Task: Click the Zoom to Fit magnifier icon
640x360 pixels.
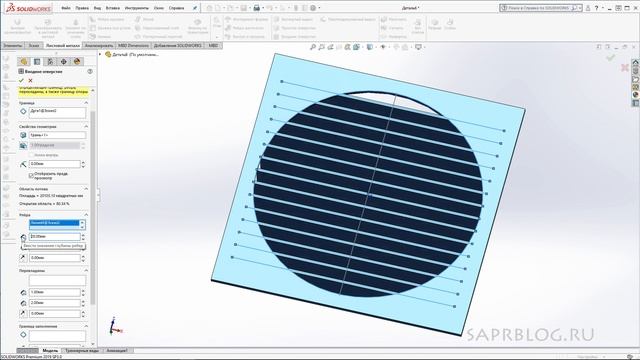Action: pyautogui.click(x=313, y=47)
